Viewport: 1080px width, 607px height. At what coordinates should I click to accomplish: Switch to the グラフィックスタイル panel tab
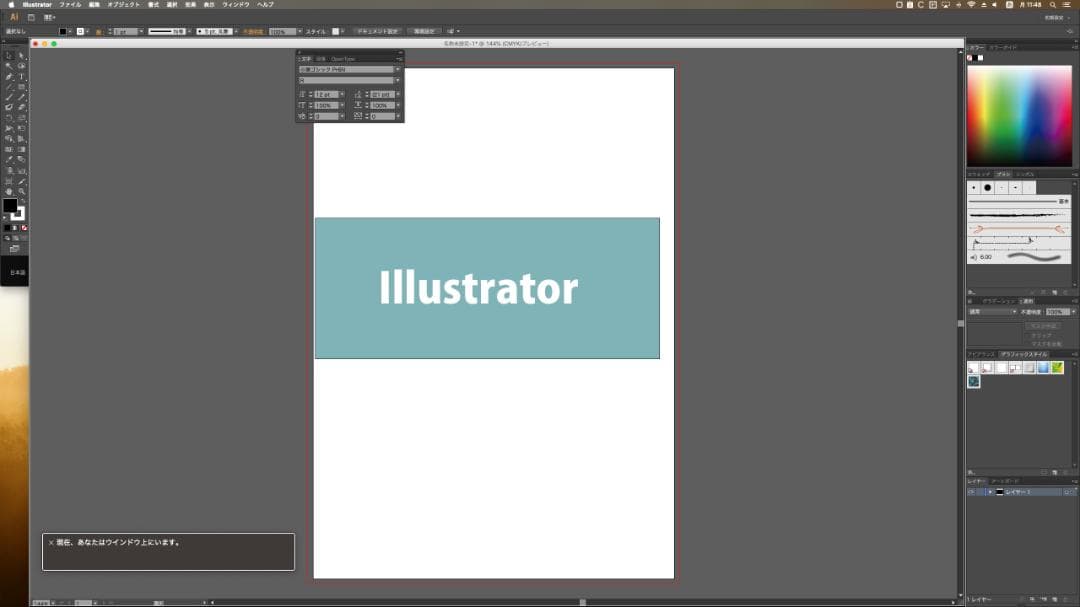[x=1024, y=354]
